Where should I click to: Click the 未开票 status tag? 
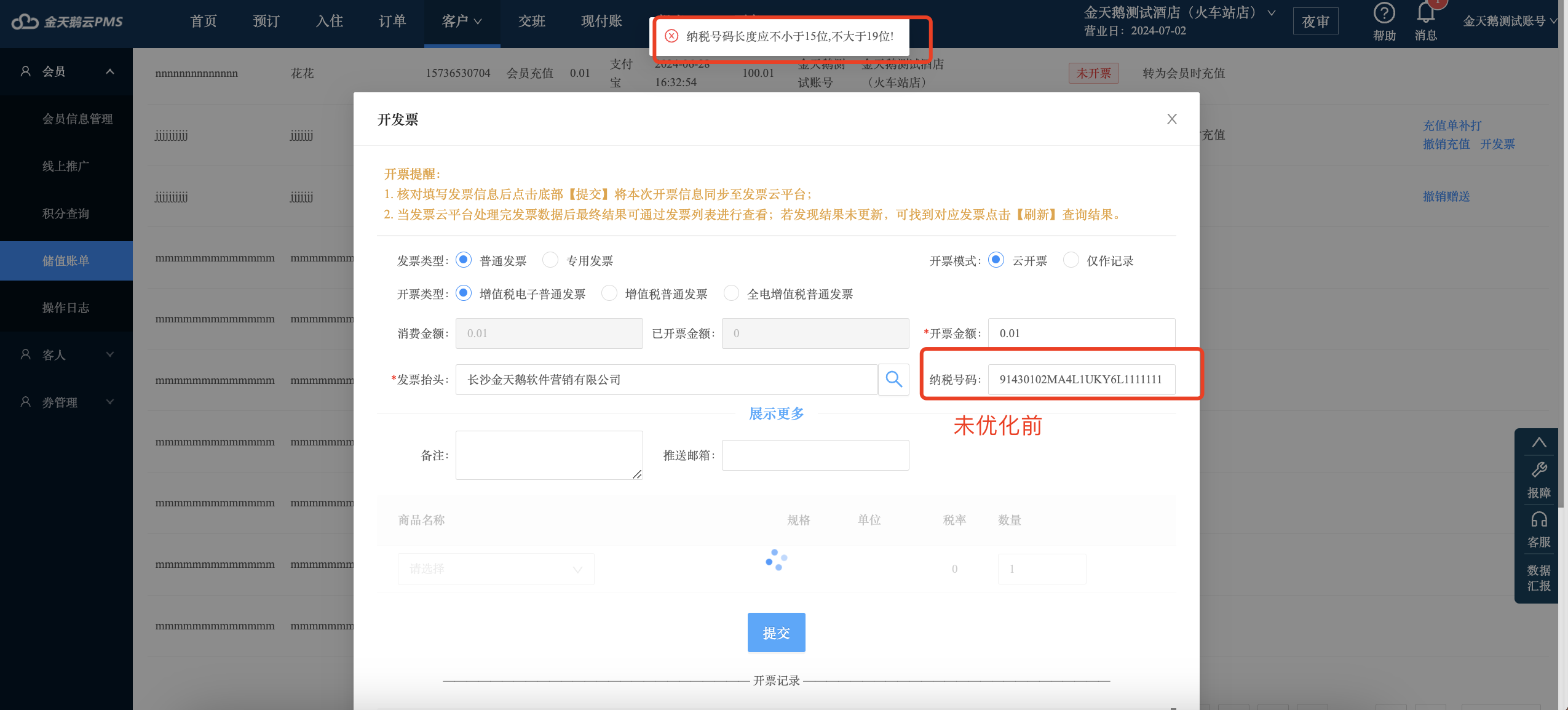pyautogui.click(x=1093, y=73)
